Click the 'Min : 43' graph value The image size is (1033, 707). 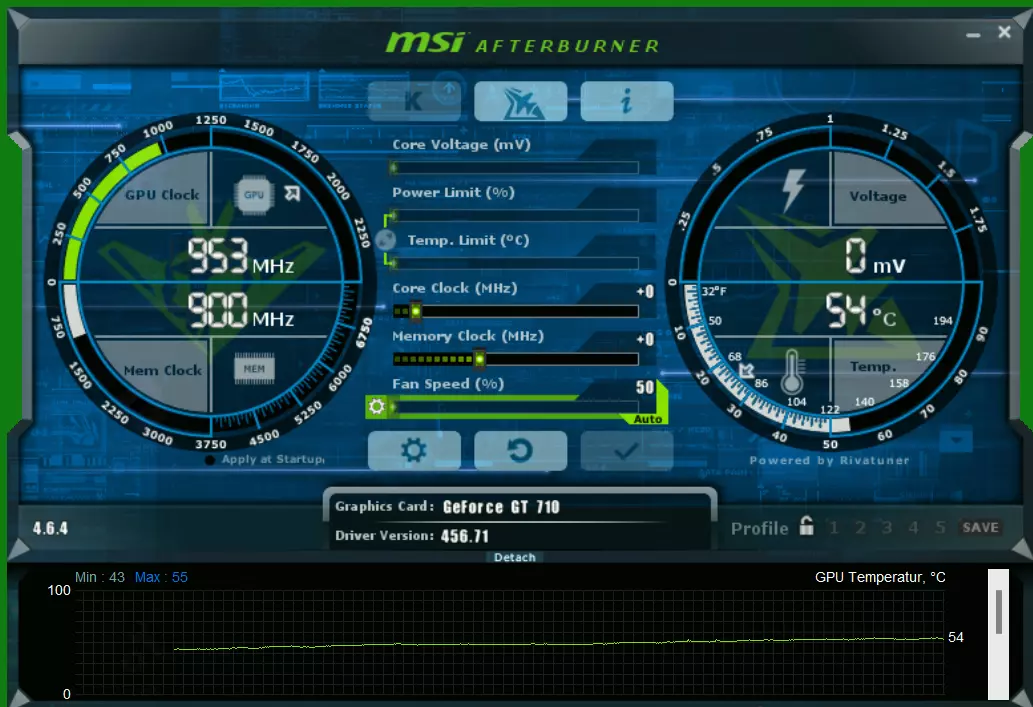pyautogui.click(x=99, y=577)
